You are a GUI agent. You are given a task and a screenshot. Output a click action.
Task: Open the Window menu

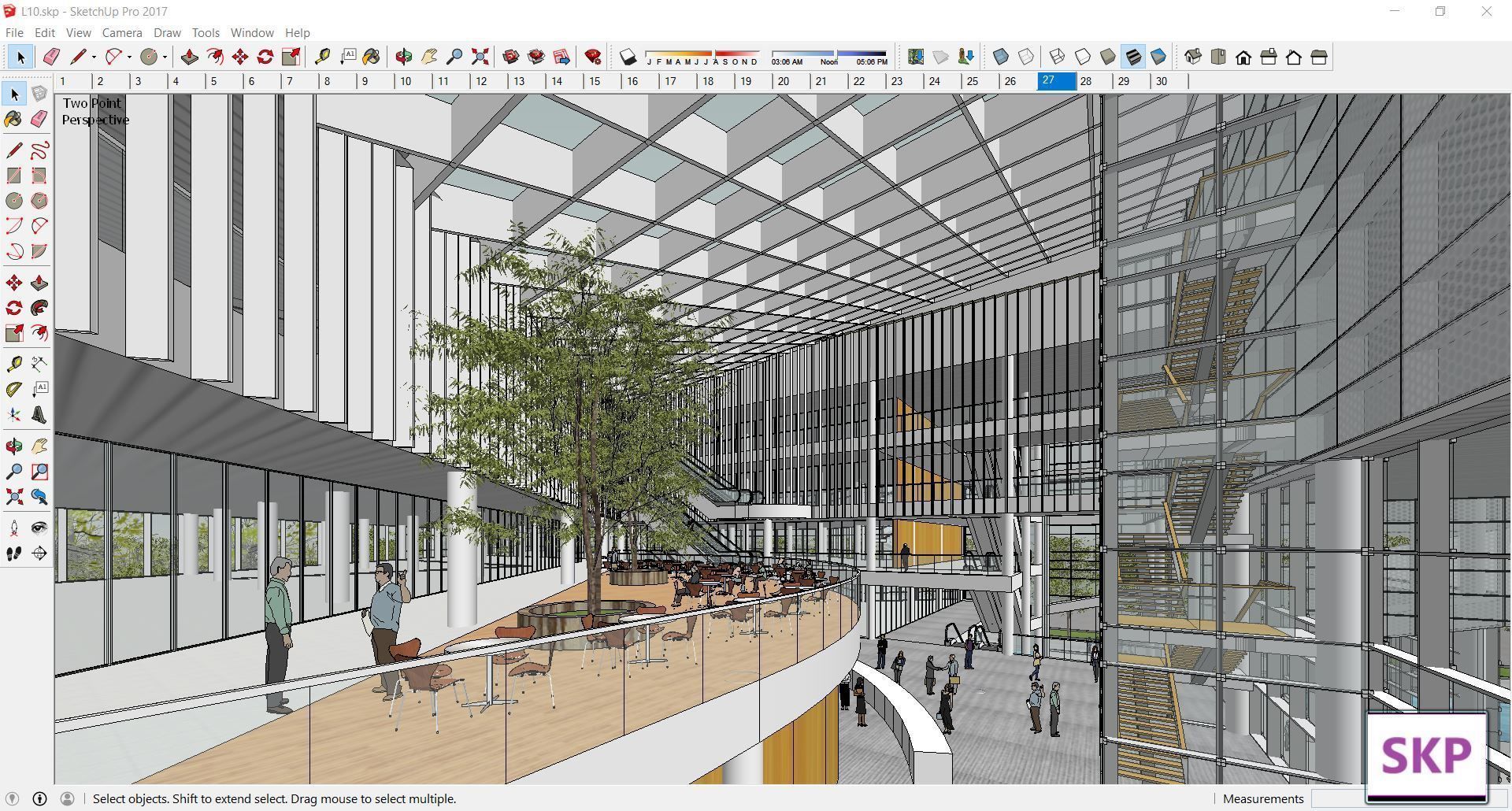(x=252, y=32)
